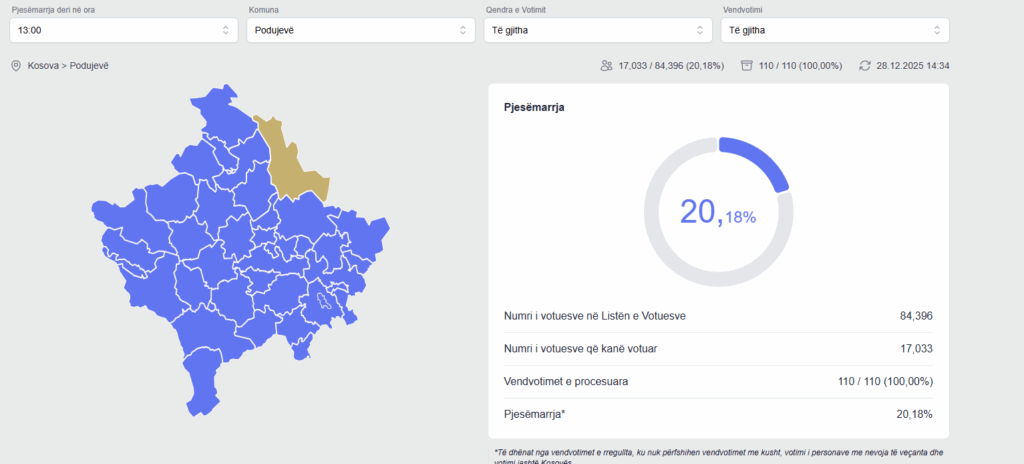Click the 28.12.2025 14:34 update timestamp
The width and height of the screenshot is (1024, 464).
[x=912, y=66]
